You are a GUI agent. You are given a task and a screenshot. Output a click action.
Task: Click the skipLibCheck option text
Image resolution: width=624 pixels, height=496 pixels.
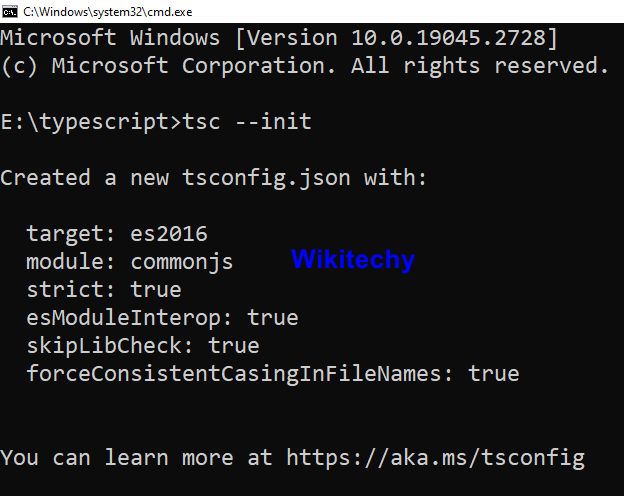click(110, 346)
